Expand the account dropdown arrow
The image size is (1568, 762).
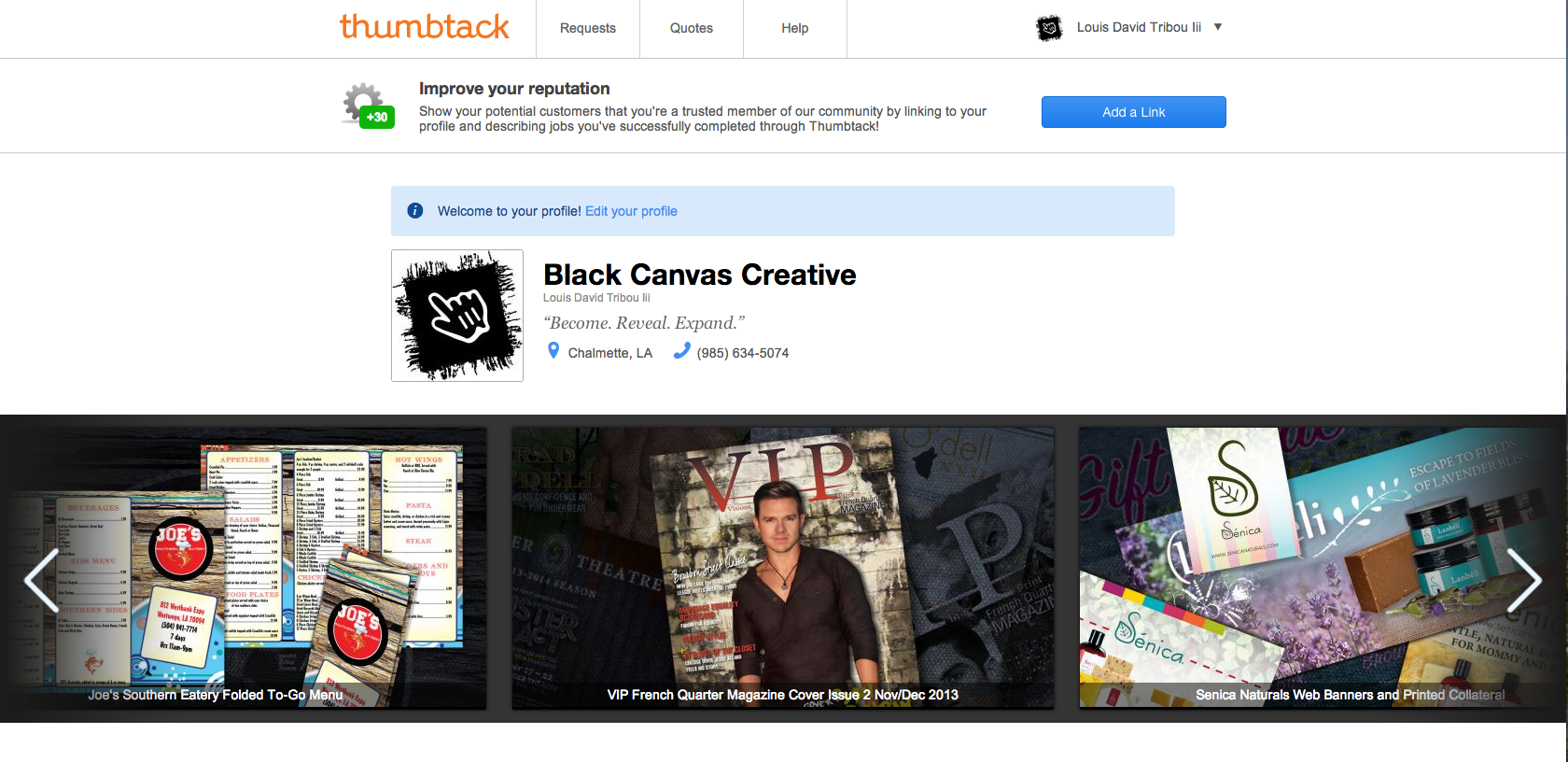[x=1218, y=27]
